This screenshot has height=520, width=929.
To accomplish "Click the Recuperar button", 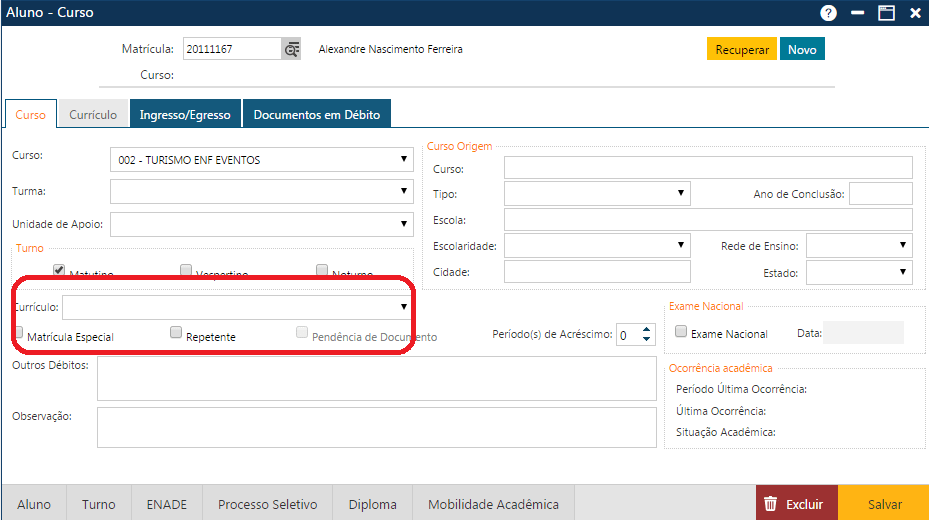I will point(741,49).
